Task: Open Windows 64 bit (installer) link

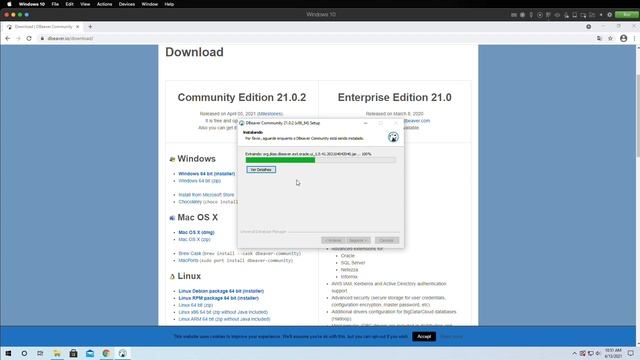Action: coord(207,174)
